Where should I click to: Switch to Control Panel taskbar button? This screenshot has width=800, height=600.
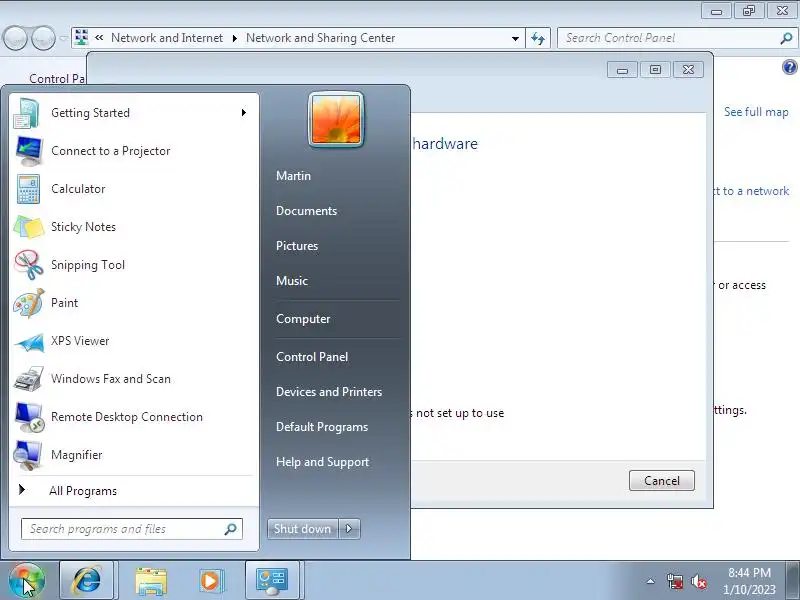(x=272, y=581)
